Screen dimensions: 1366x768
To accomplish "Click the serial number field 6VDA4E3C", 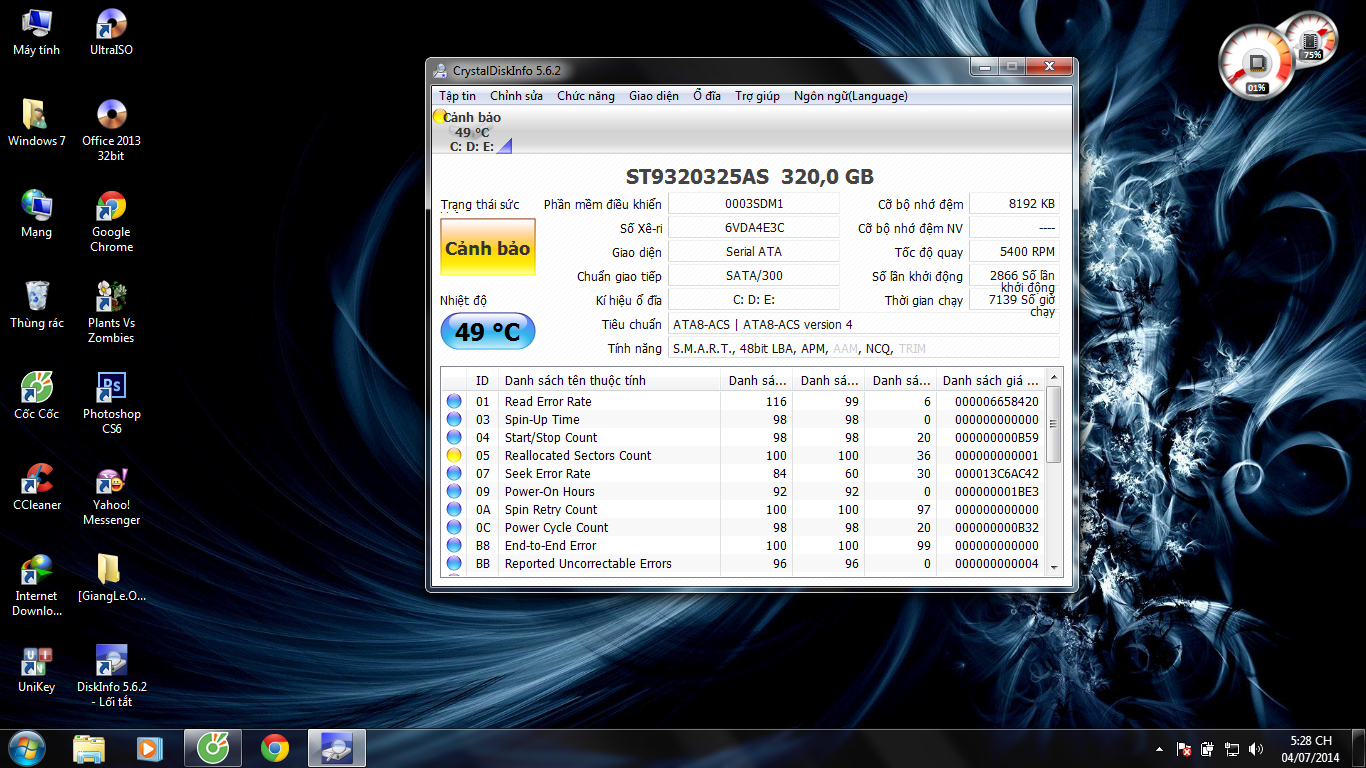I will tap(754, 228).
